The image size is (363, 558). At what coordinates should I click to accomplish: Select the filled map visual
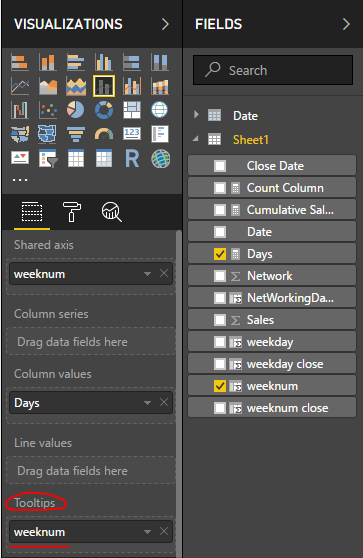(20, 134)
